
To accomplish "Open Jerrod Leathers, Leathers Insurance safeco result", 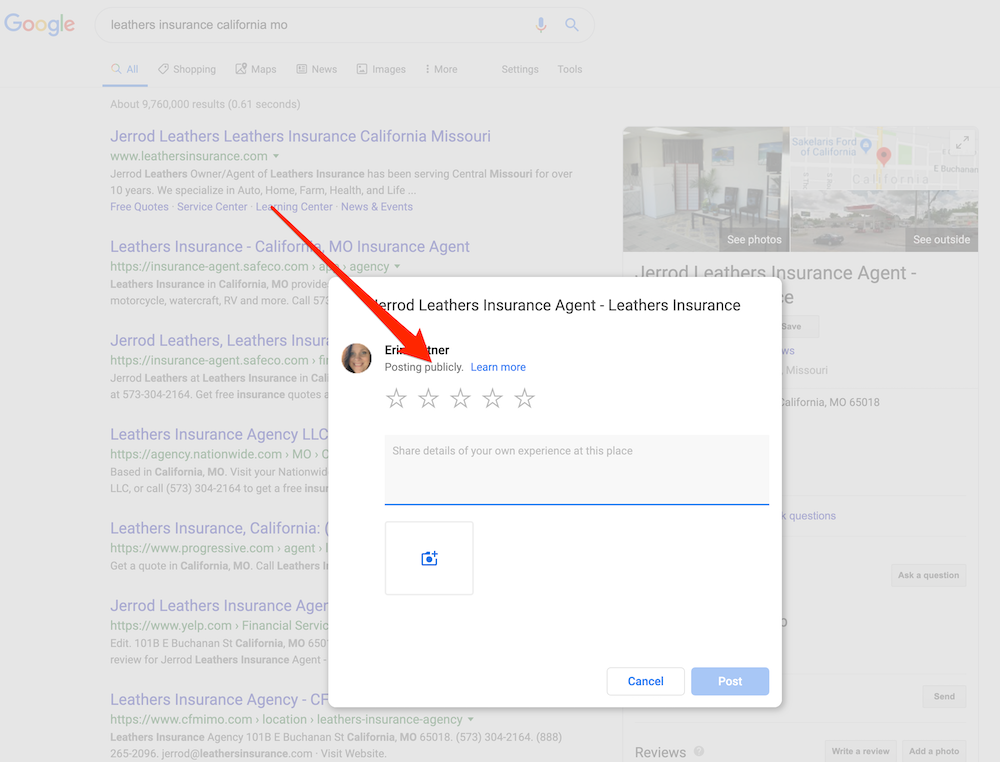I will (219, 341).
